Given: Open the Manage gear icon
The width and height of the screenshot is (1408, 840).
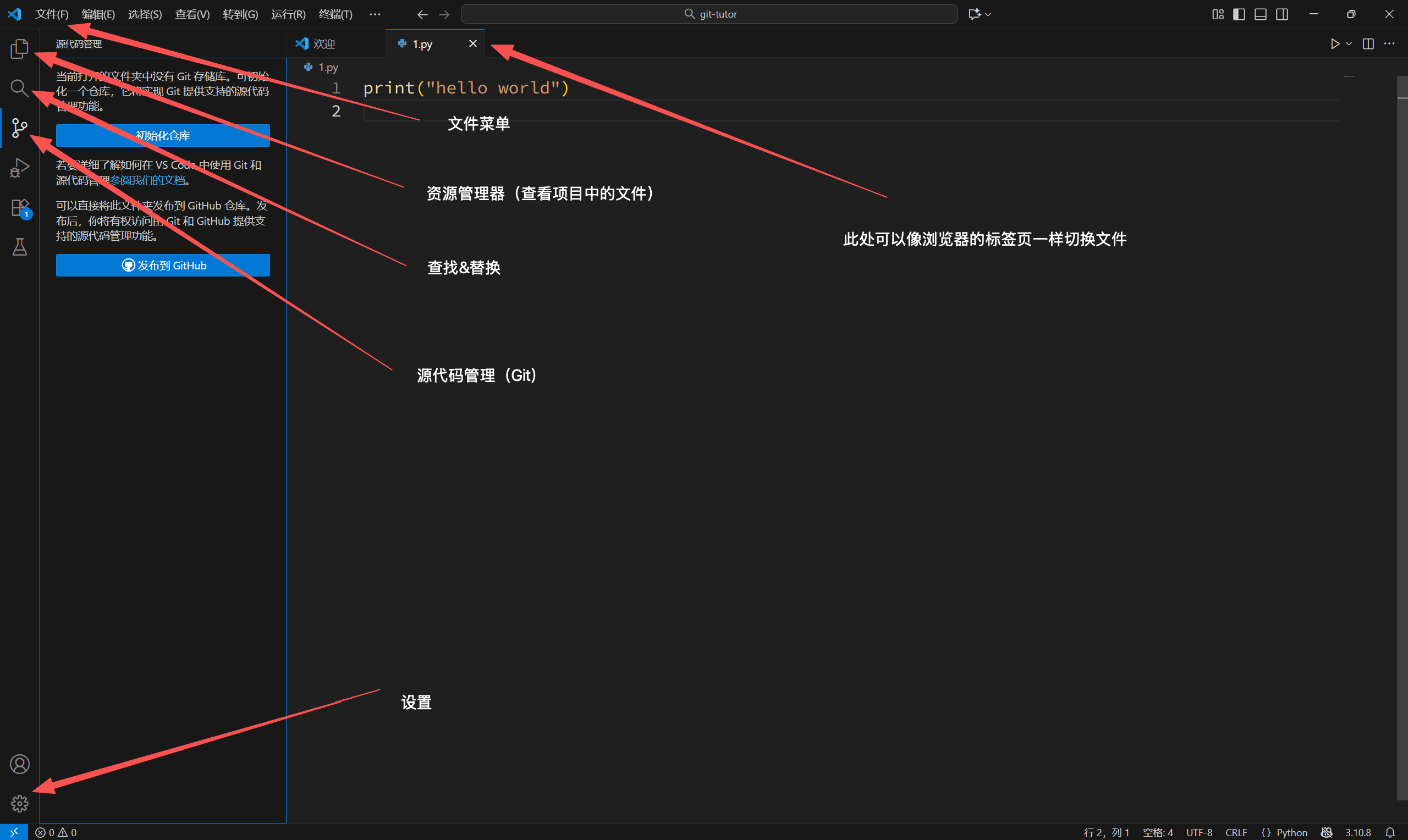Looking at the screenshot, I should tap(19, 803).
